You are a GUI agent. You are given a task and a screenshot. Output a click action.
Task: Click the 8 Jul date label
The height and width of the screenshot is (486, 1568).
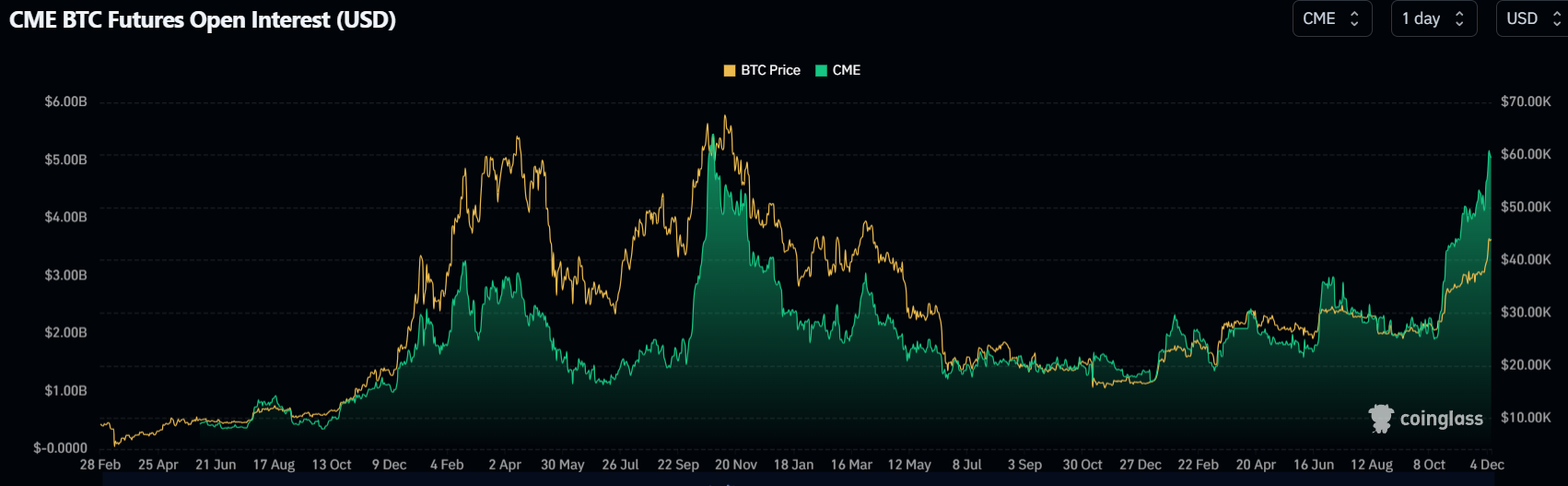(x=967, y=465)
